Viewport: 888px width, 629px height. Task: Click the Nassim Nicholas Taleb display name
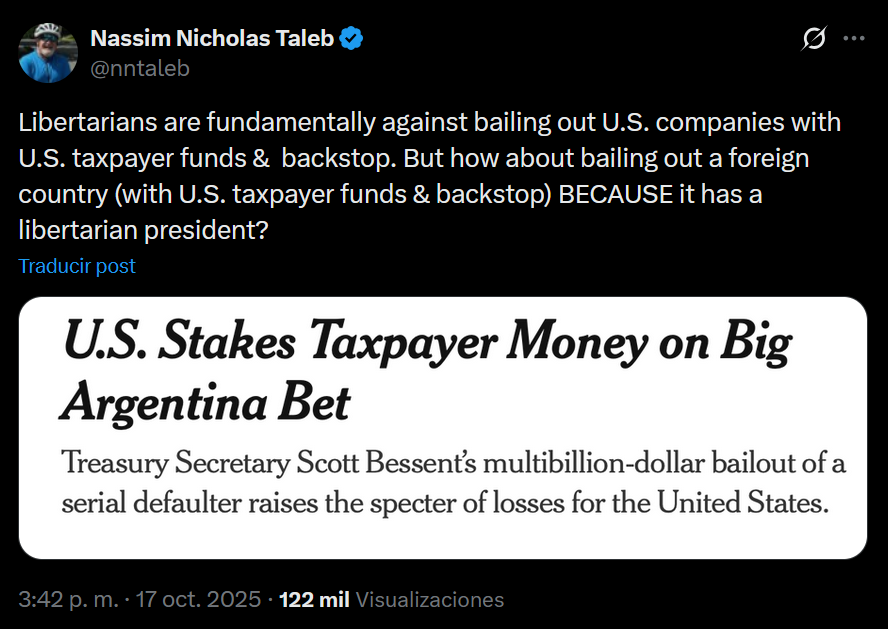point(212,39)
